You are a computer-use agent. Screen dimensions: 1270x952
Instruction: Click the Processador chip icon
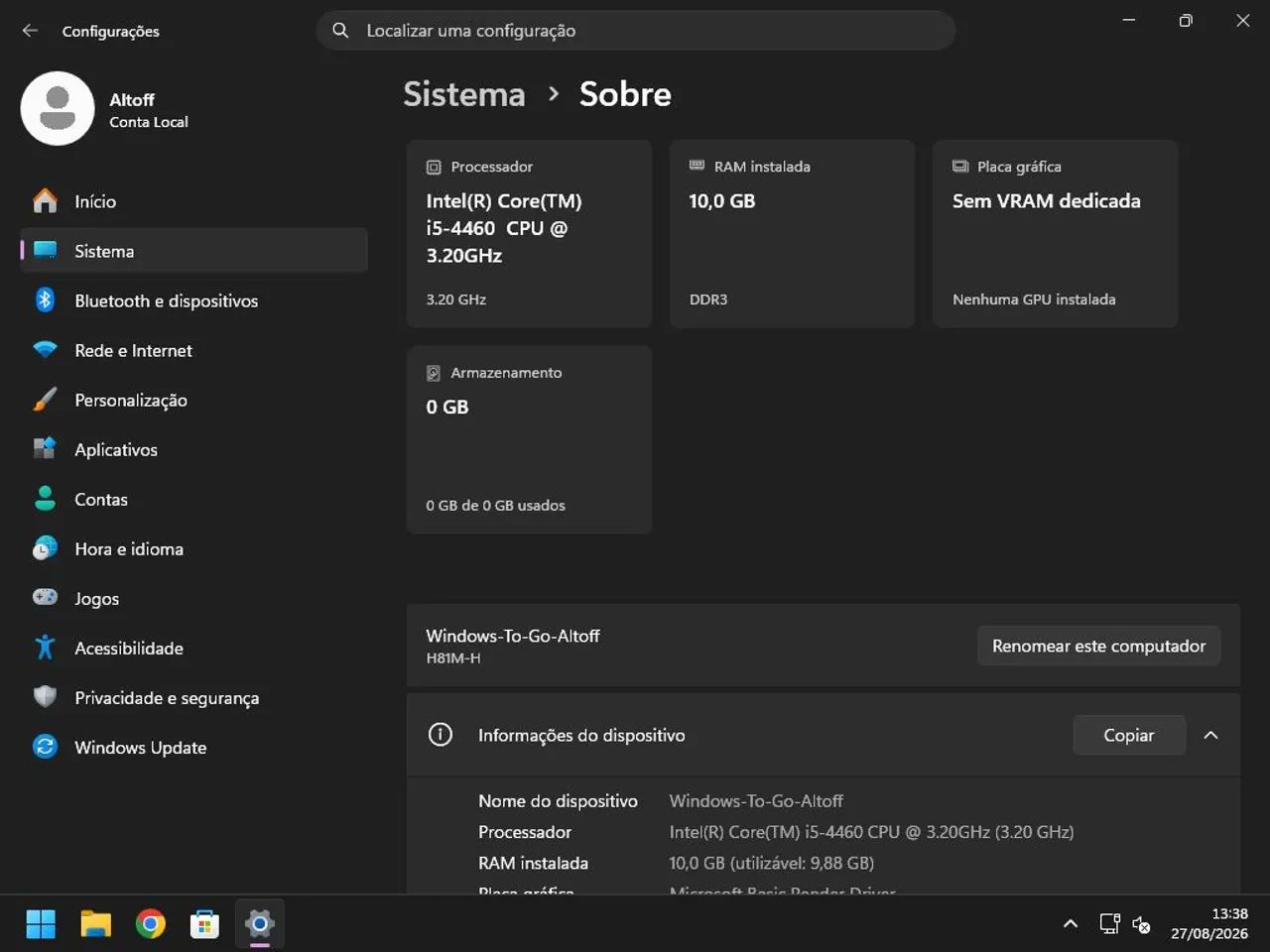click(434, 167)
